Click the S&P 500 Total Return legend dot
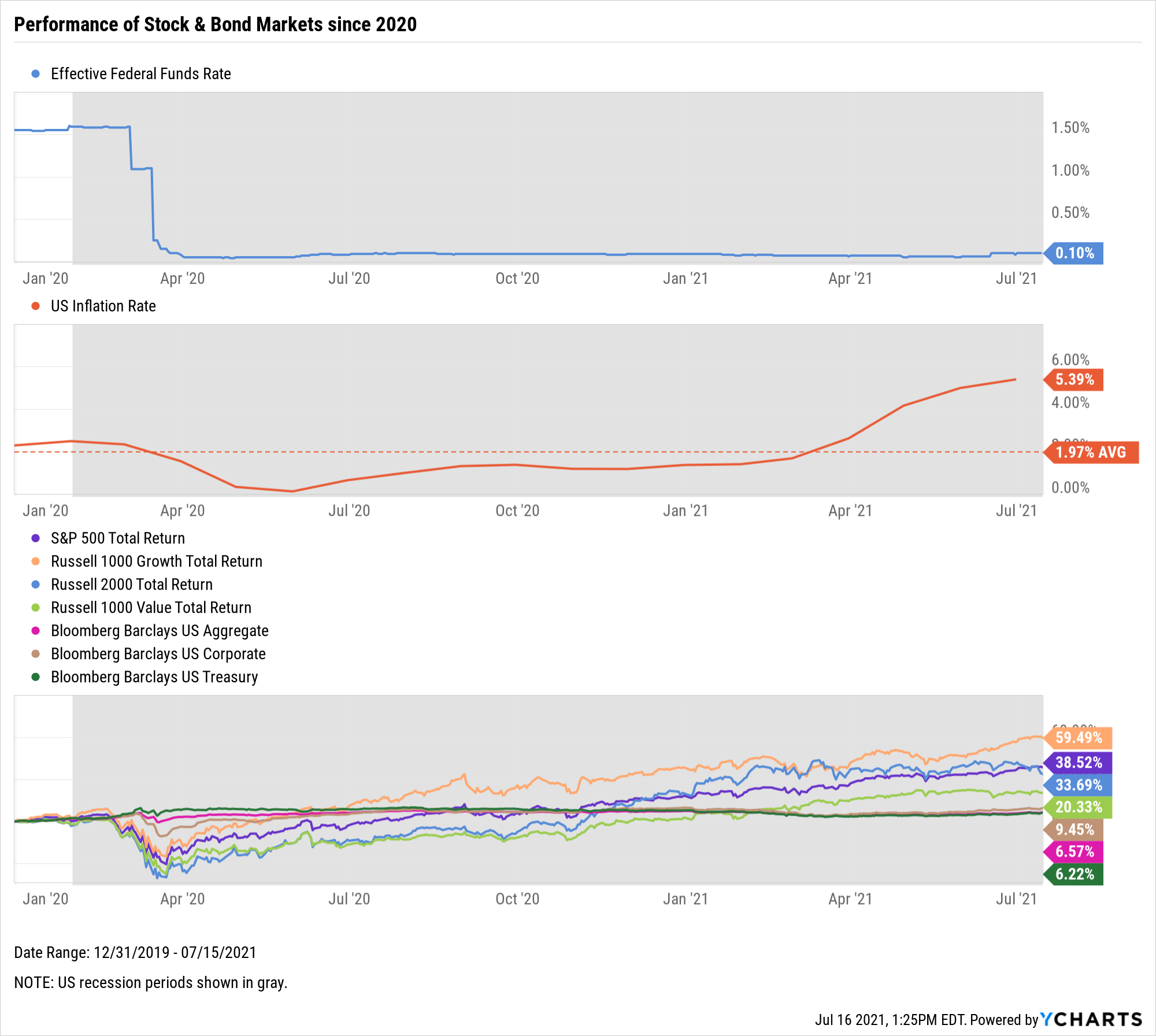The height and width of the screenshot is (1036, 1156). 36,538
